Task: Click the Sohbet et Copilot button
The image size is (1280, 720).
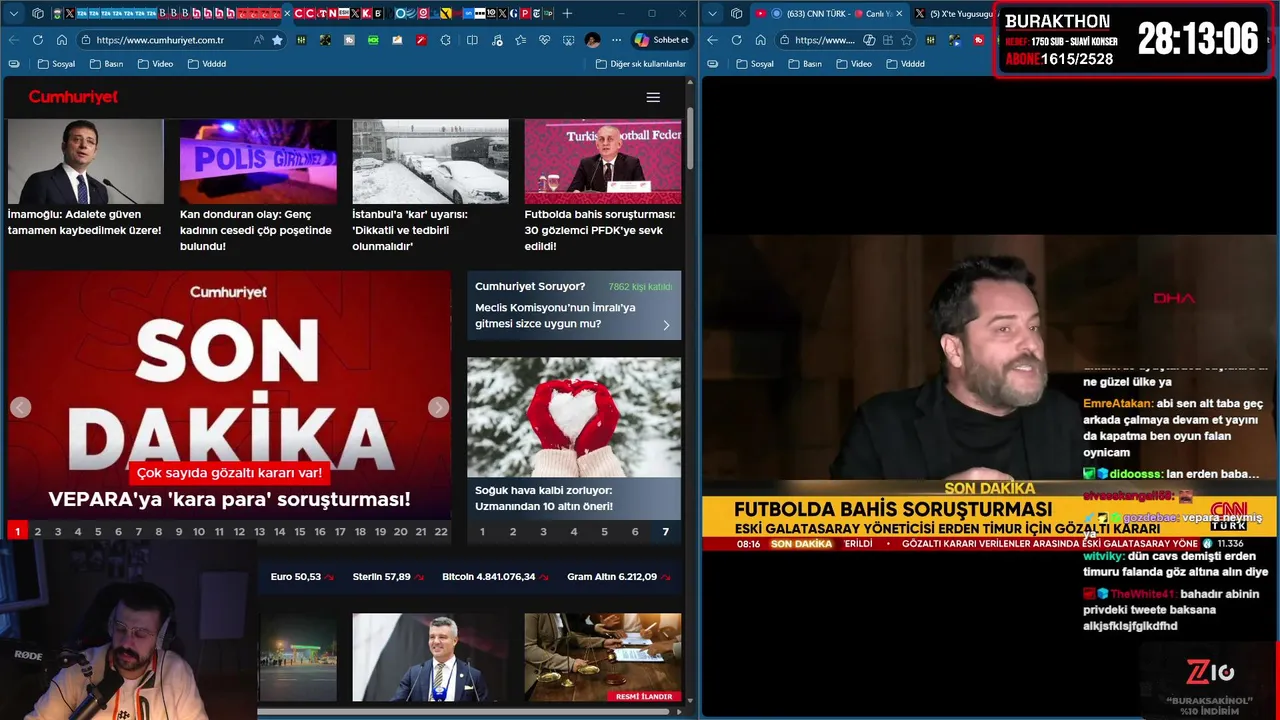Action: [662, 40]
